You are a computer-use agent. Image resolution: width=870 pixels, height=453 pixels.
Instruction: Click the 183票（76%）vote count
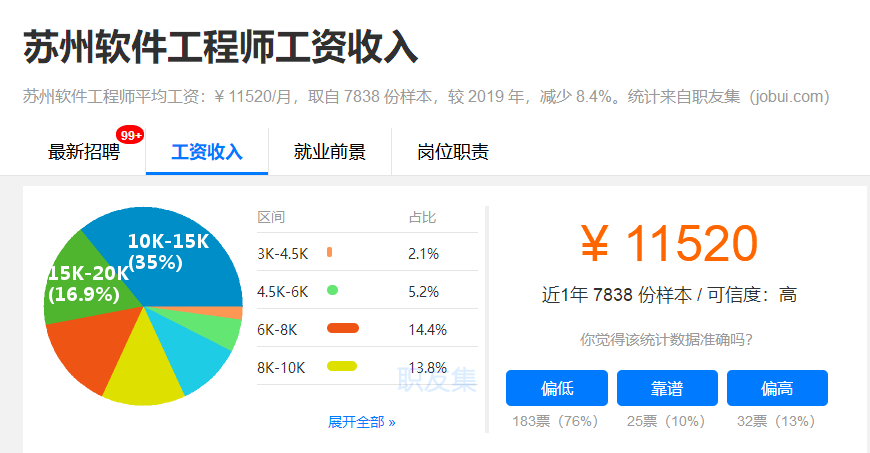(x=555, y=421)
